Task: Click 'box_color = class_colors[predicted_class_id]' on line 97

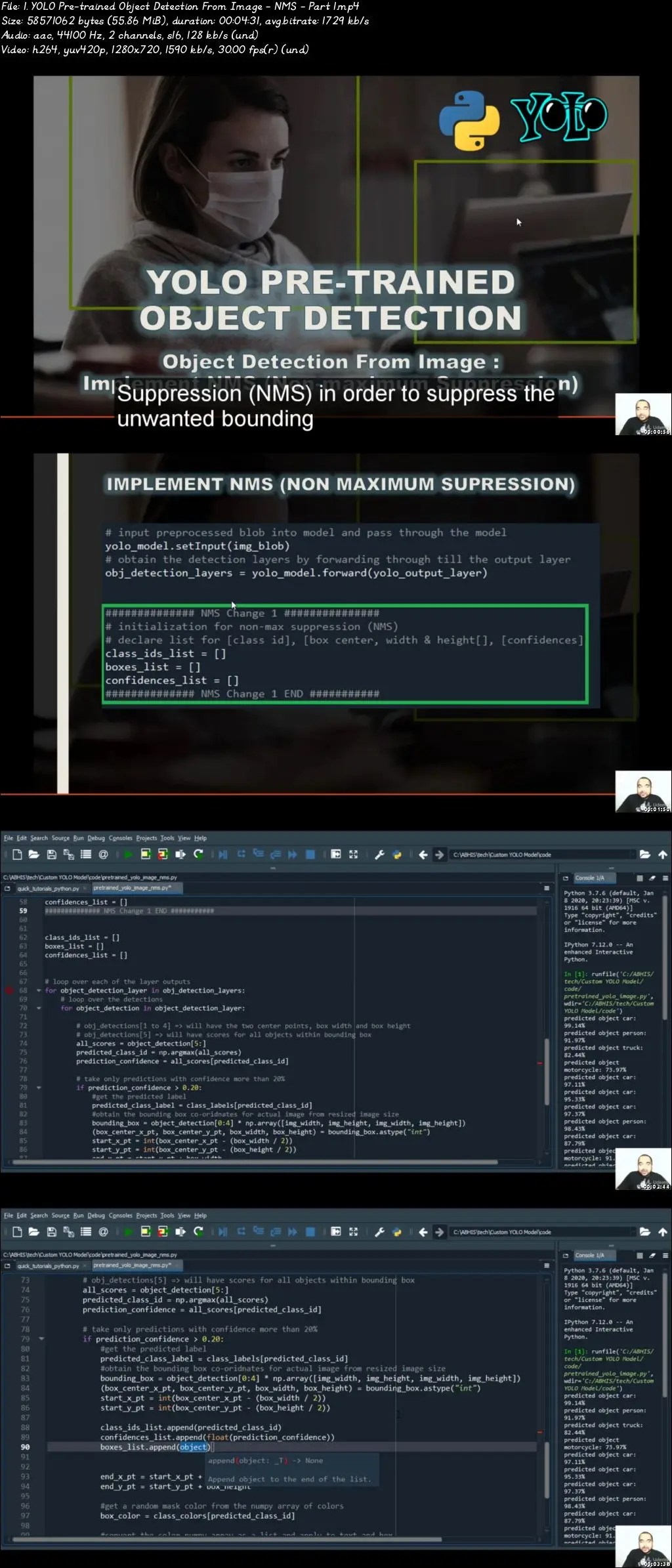Action: 198,1515
